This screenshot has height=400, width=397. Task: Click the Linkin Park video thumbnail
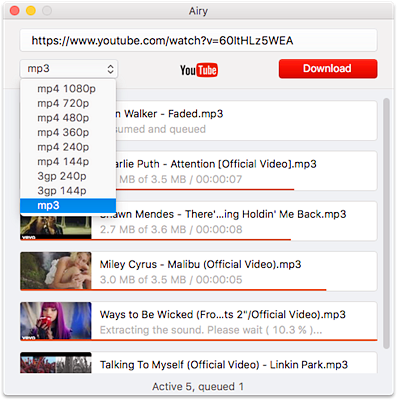click(x=56, y=363)
